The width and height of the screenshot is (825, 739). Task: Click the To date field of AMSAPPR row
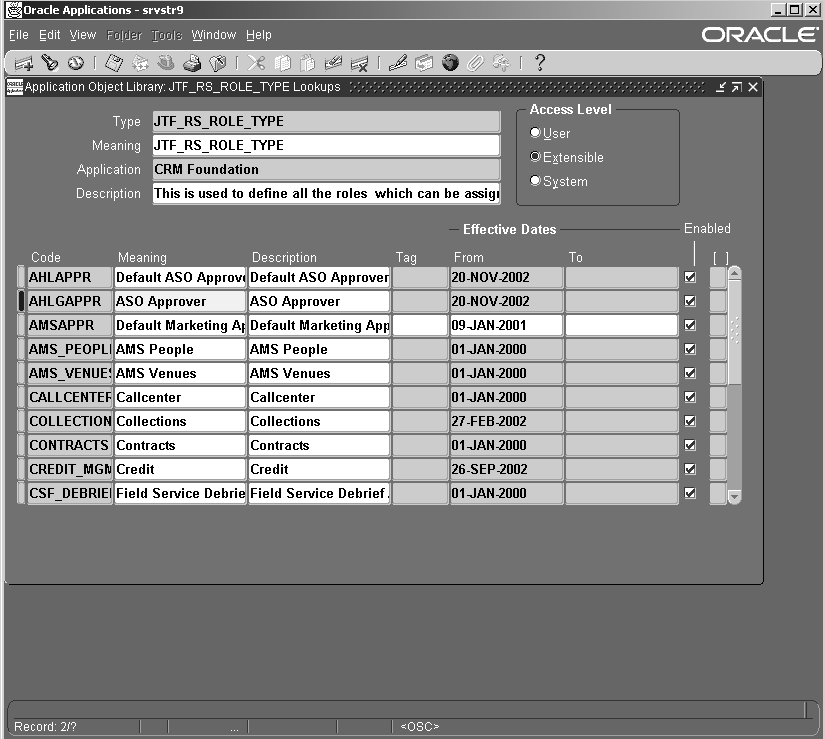pos(621,325)
